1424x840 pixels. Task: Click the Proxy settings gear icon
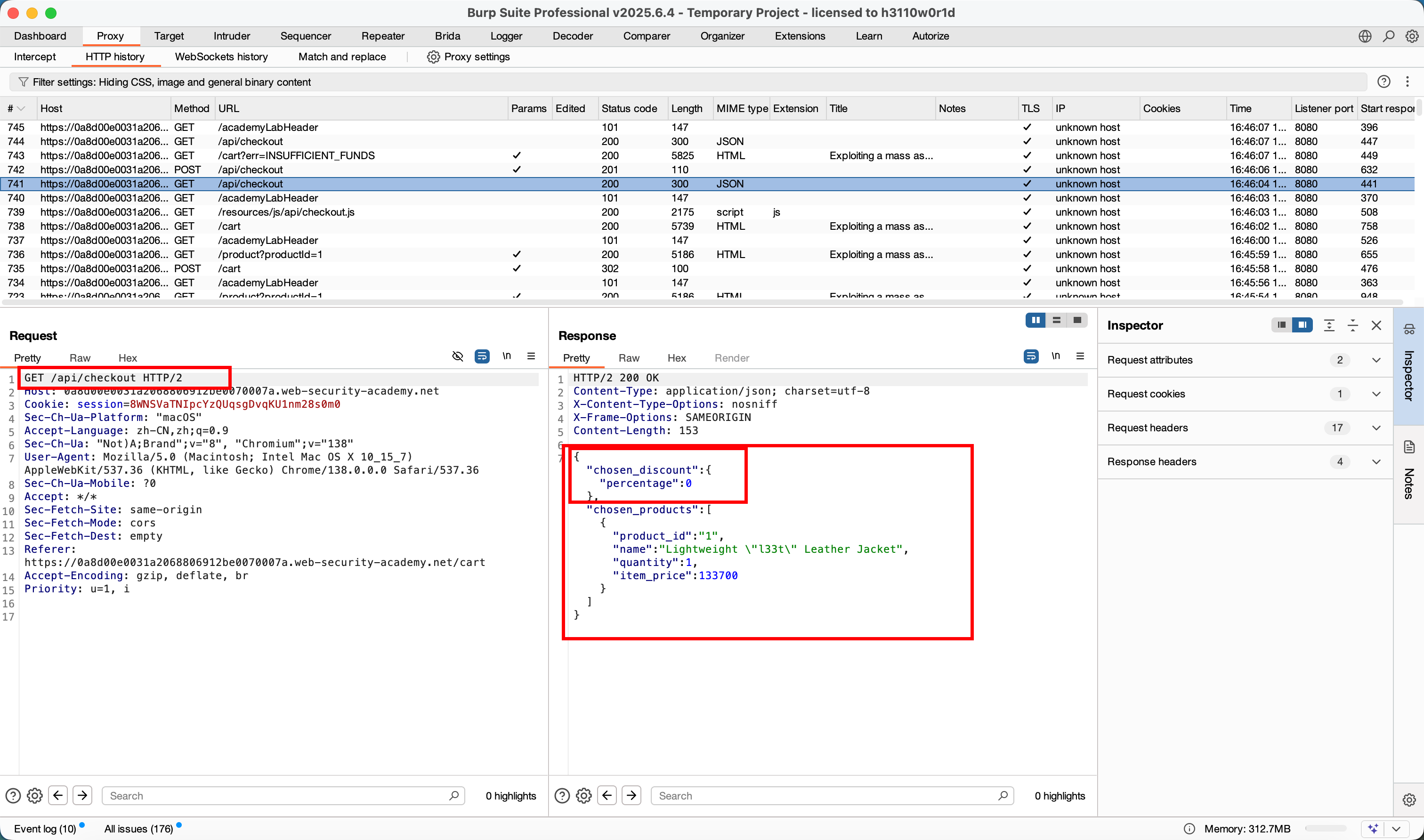click(x=433, y=57)
